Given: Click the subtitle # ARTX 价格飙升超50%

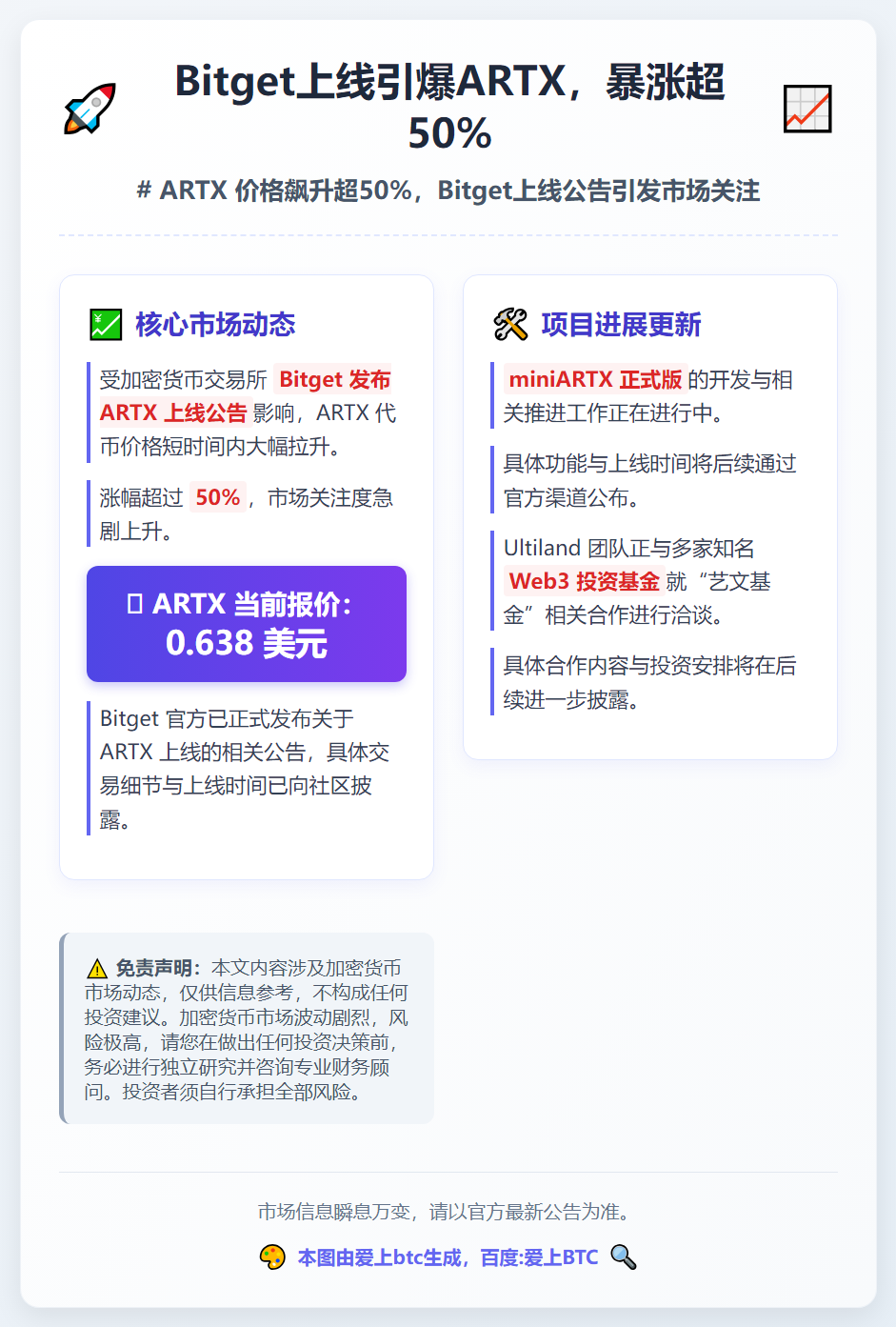Looking at the screenshot, I should [x=448, y=191].
